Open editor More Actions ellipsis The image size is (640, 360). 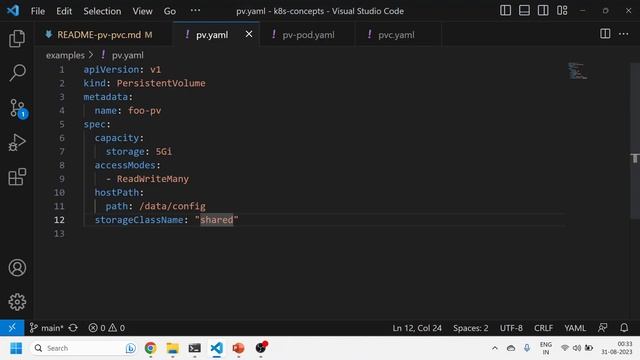pyautogui.click(x=623, y=34)
